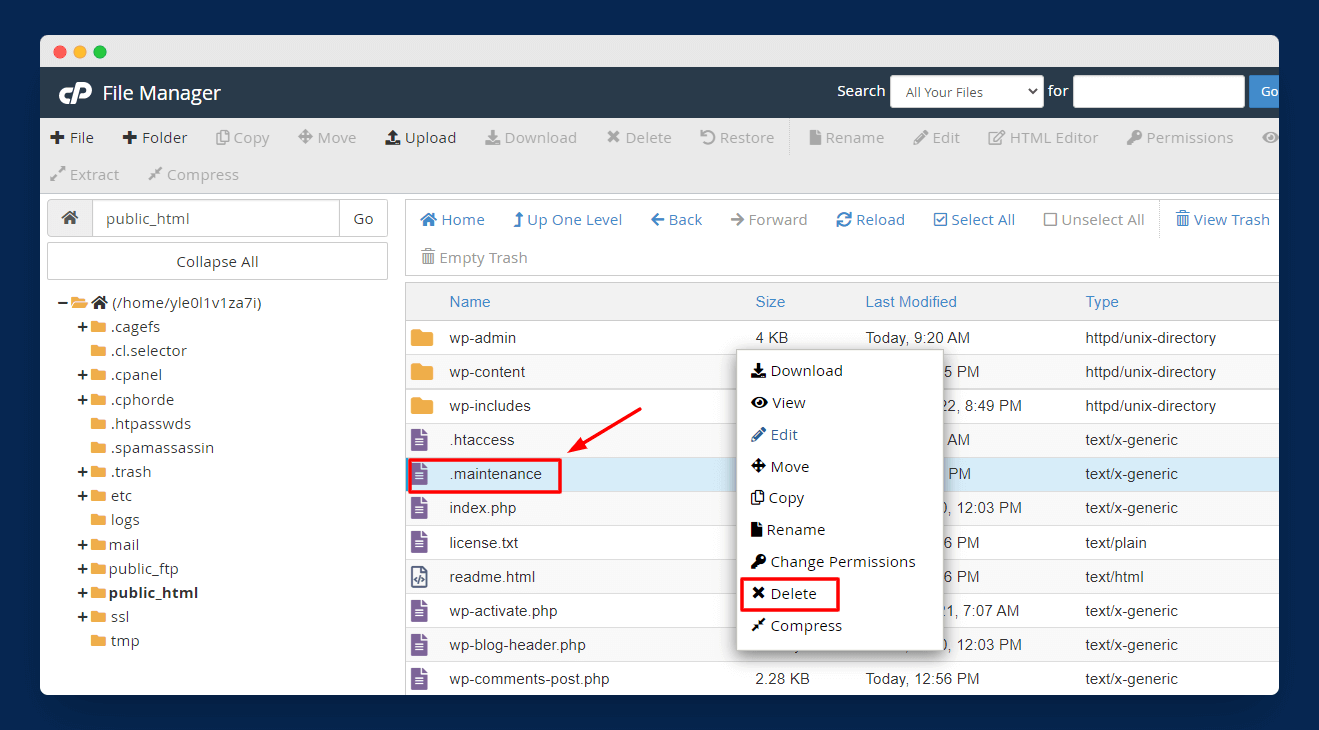The width and height of the screenshot is (1319, 730).
Task: Click the search text field
Action: pyautogui.click(x=1158, y=92)
